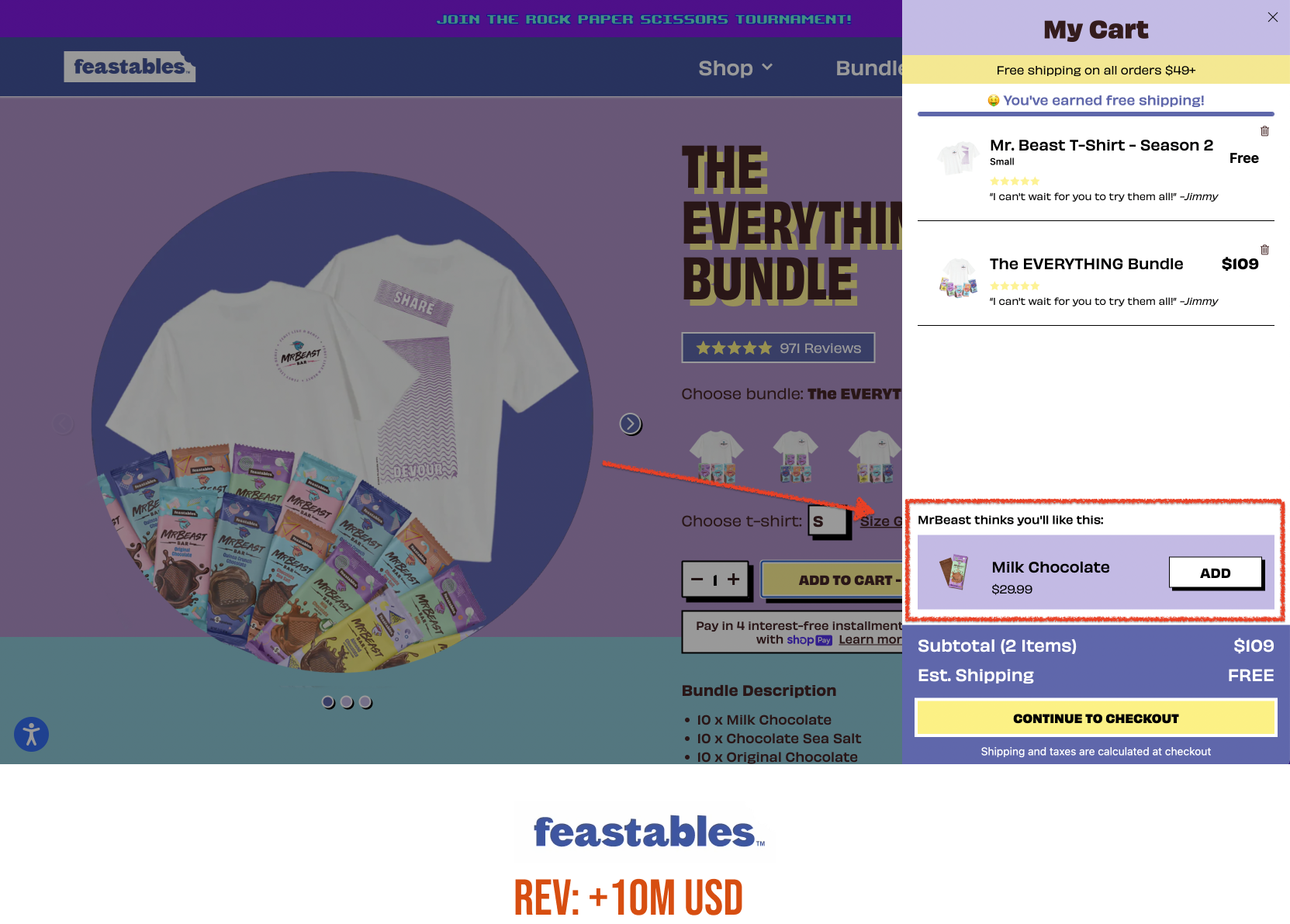Decrease quantity with minus button
The height and width of the screenshot is (924, 1290).
697,580
